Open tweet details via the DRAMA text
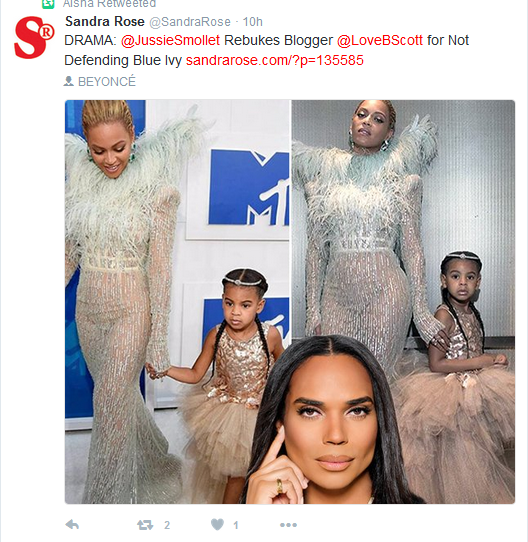This screenshot has height=542, width=528. tap(90, 40)
